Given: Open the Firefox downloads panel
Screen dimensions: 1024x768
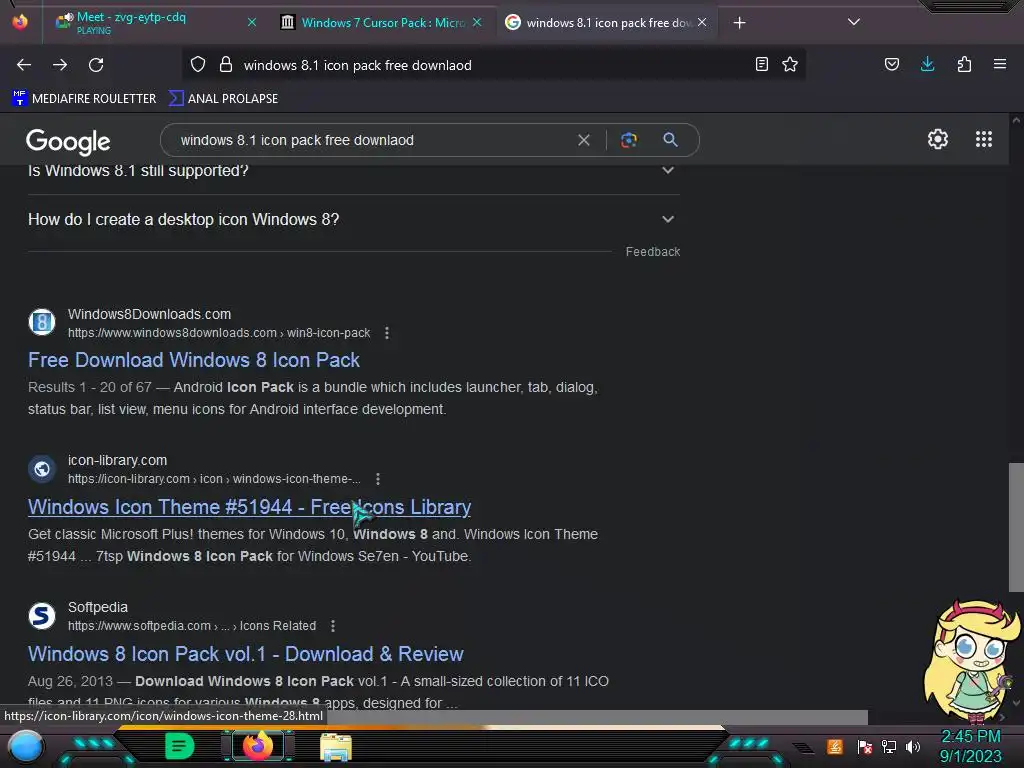Looking at the screenshot, I should tap(927, 64).
